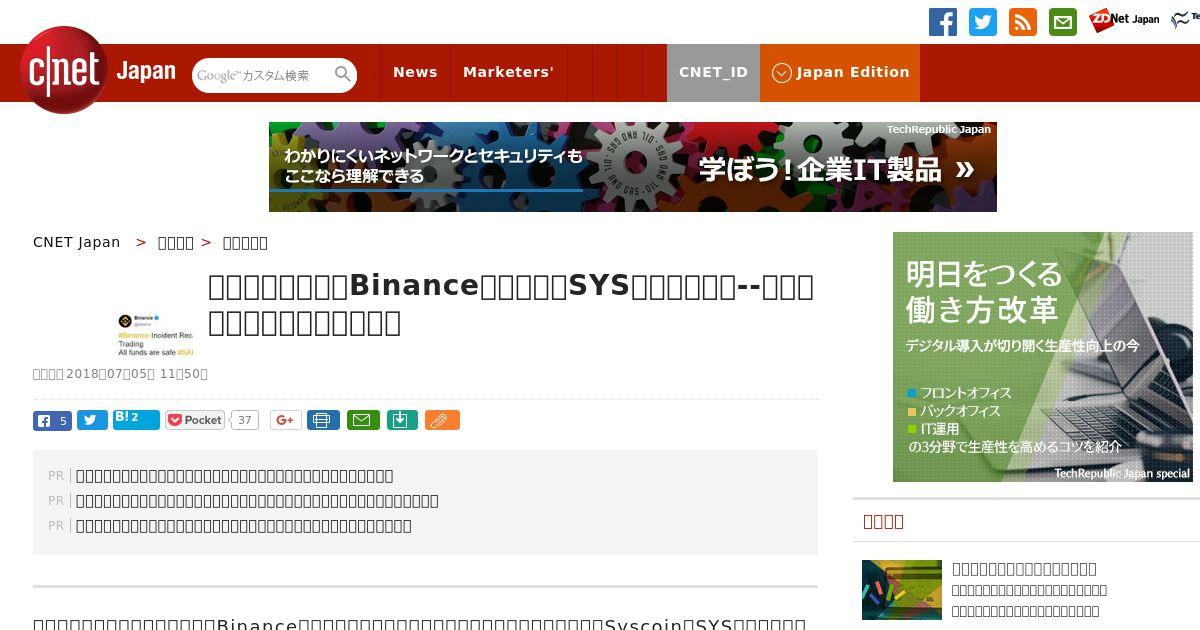Open the sidebar article thumbnail image

(x=902, y=590)
